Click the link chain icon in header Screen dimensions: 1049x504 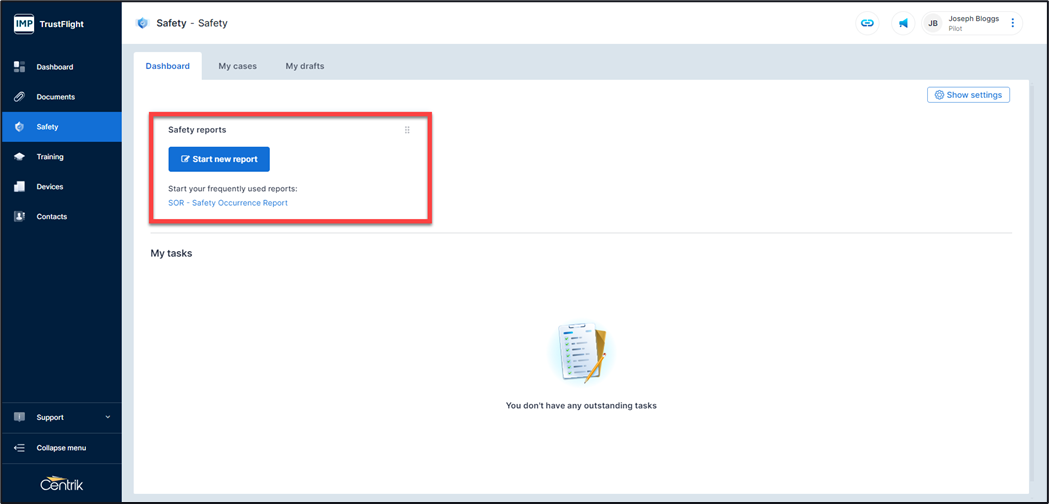pos(867,23)
